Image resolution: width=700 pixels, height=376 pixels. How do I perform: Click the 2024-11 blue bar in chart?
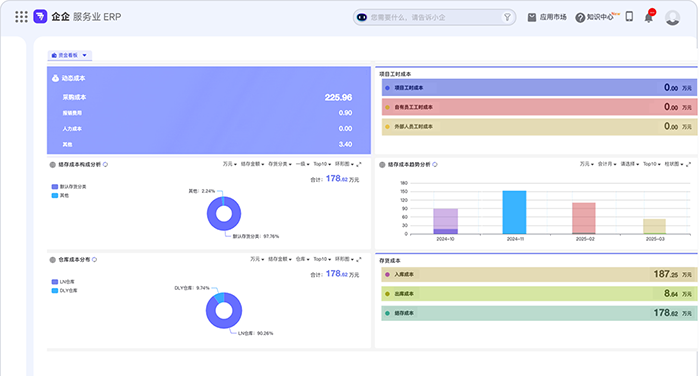tap(514, 212)
